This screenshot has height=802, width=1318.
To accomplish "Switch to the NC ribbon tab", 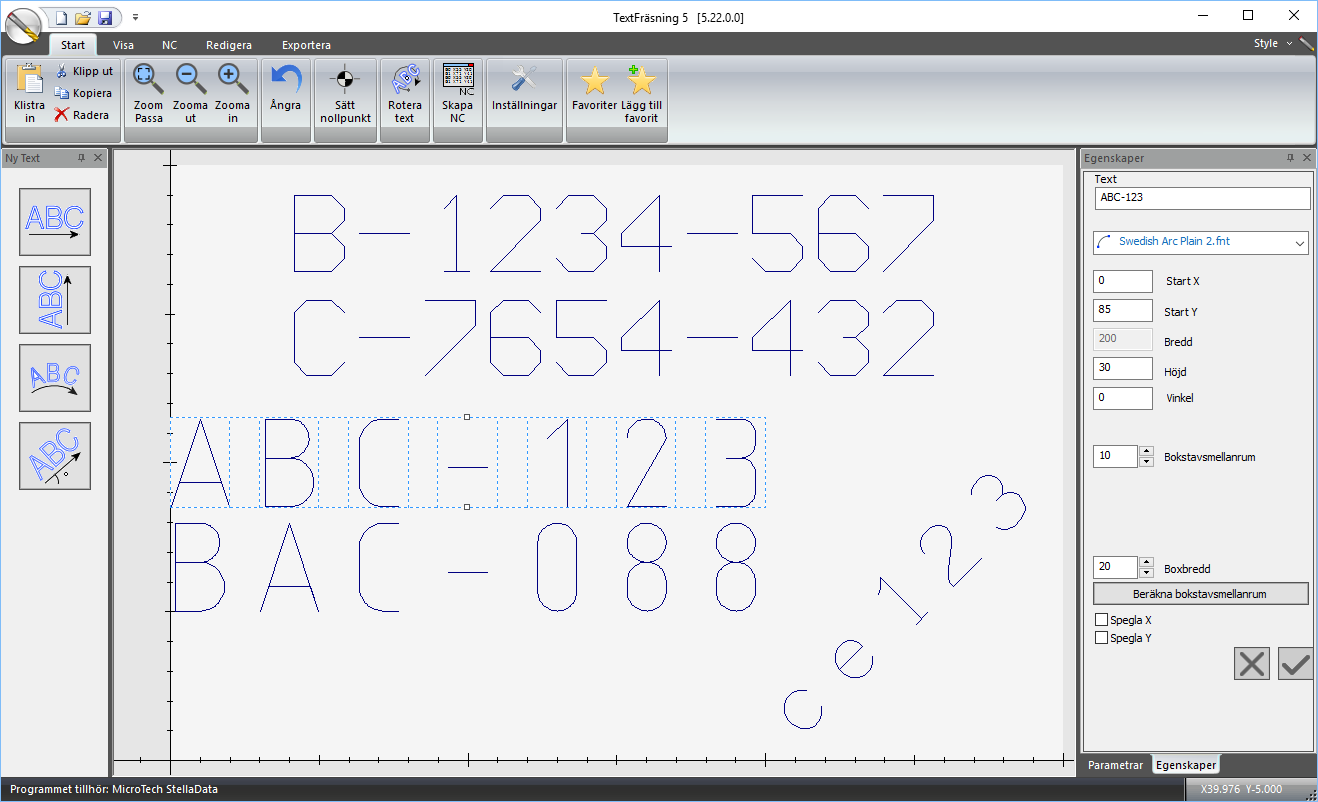I will point(170,45).
